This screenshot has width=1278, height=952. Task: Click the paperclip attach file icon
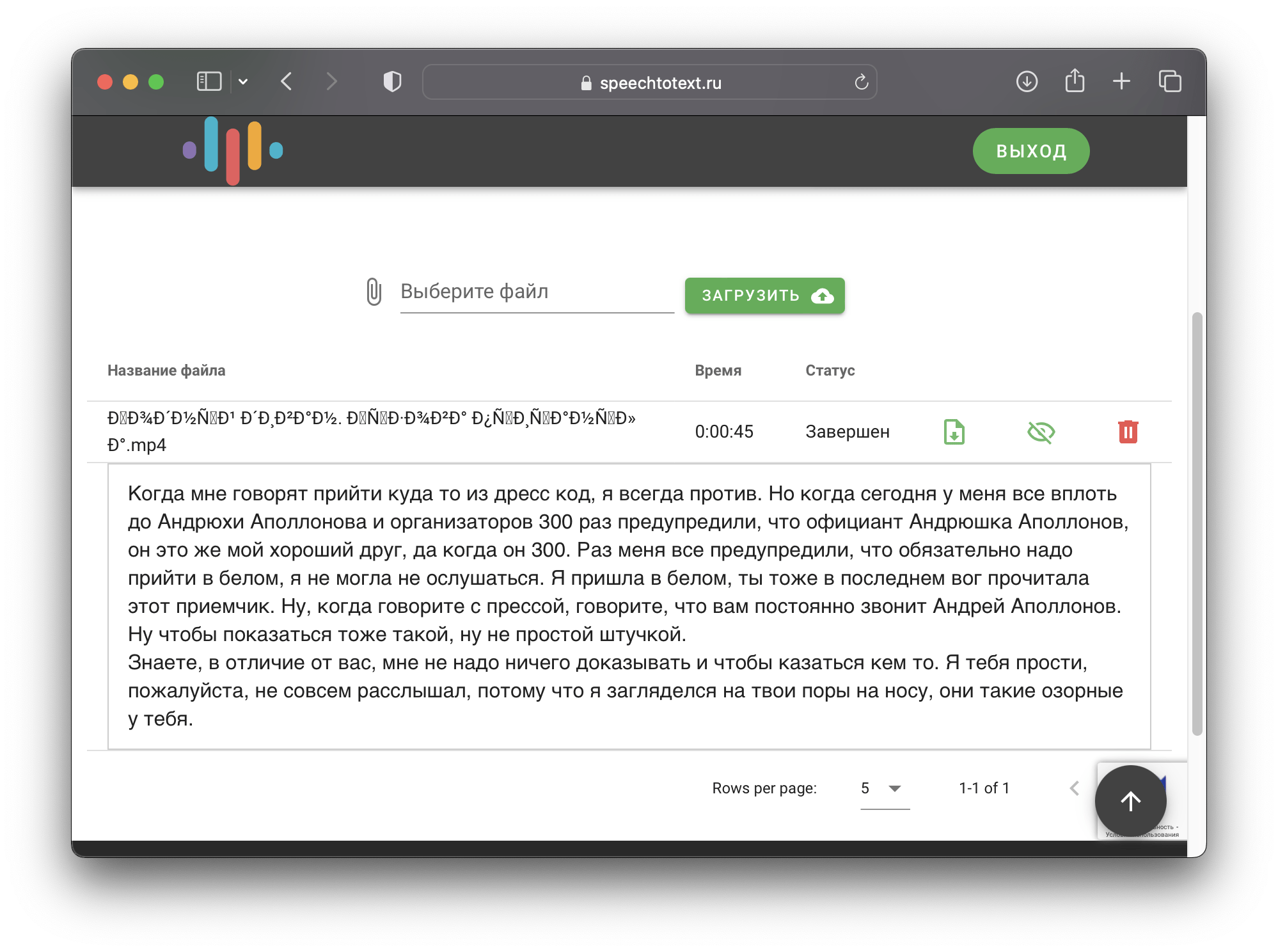point(374,292)
